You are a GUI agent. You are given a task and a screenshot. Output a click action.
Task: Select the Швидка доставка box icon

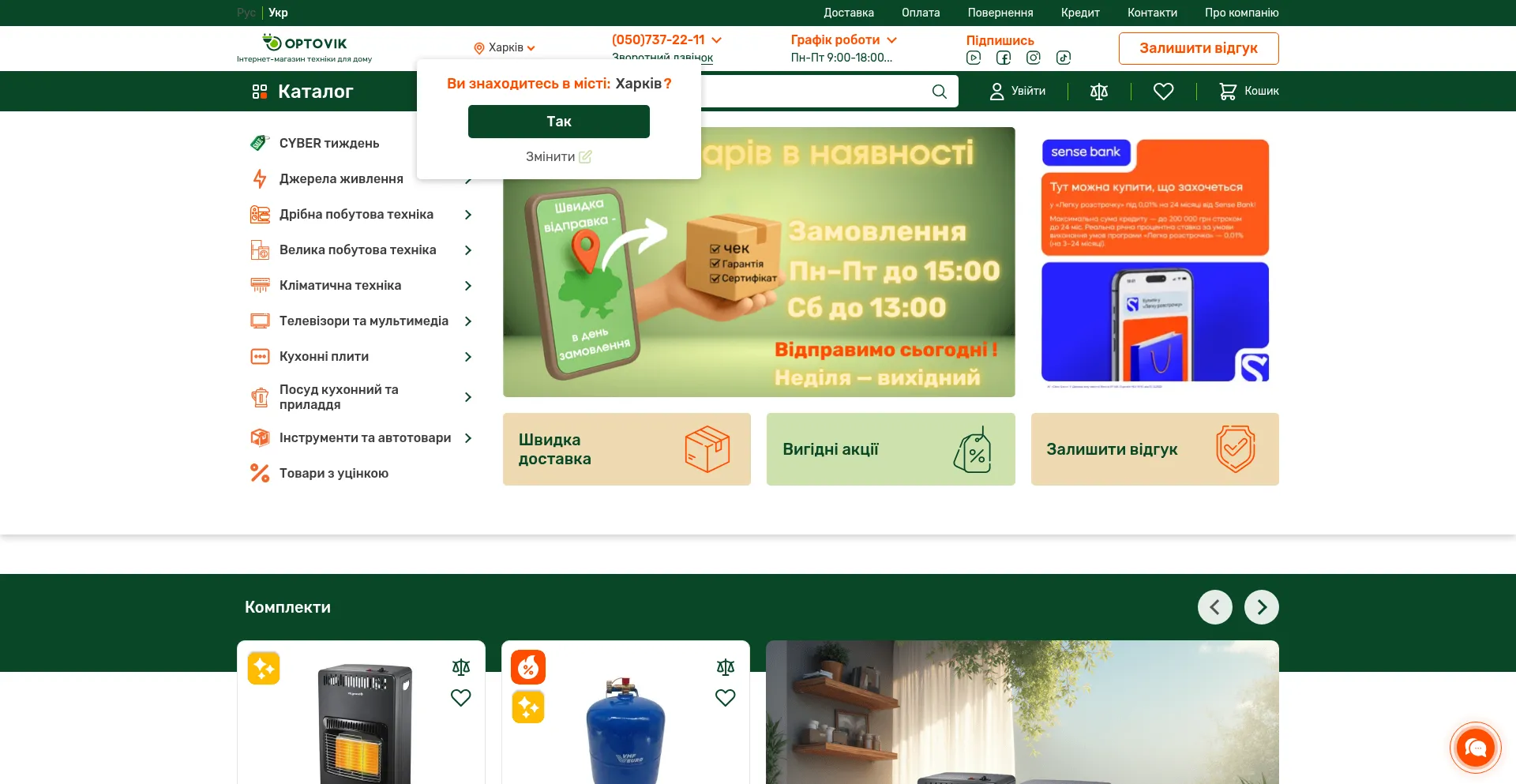707,449
